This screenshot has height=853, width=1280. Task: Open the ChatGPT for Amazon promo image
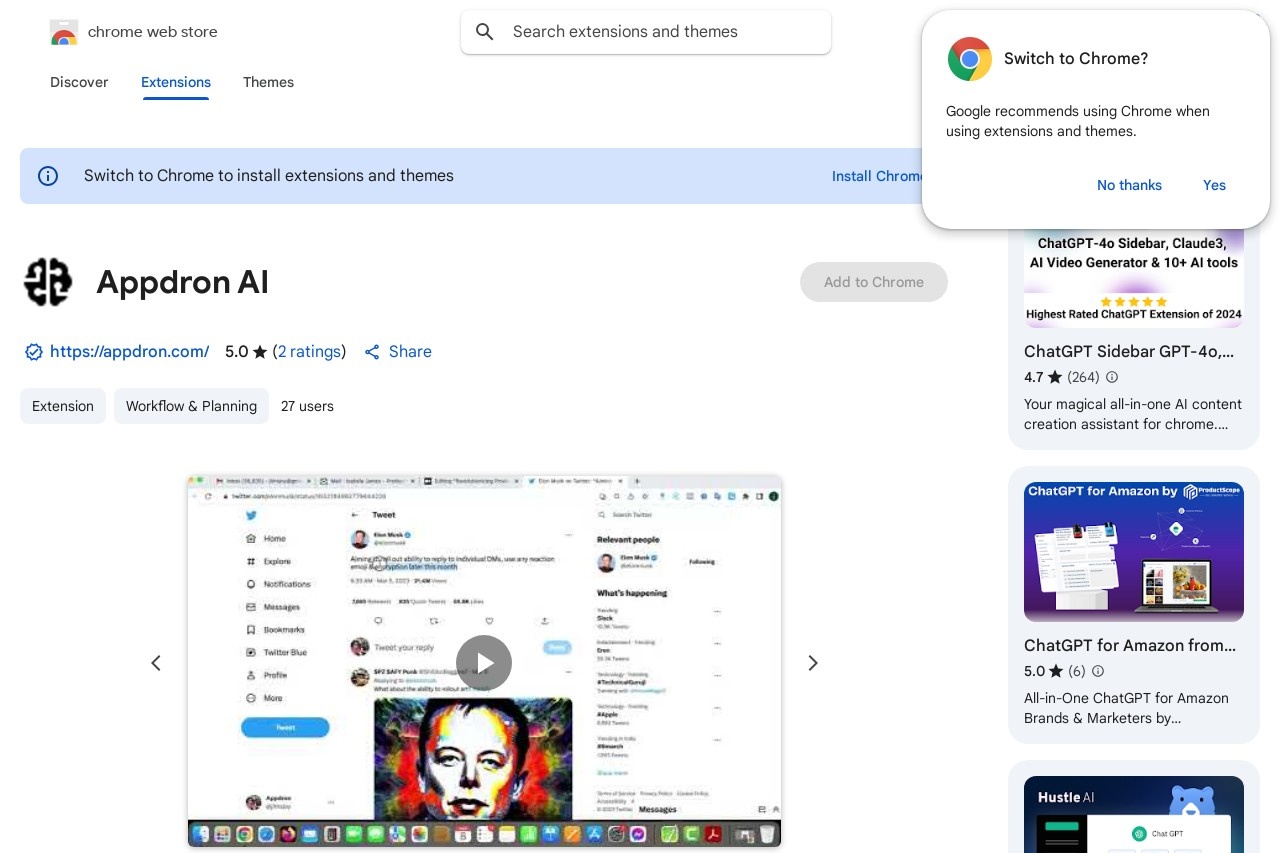click(x=1134, y=552)
